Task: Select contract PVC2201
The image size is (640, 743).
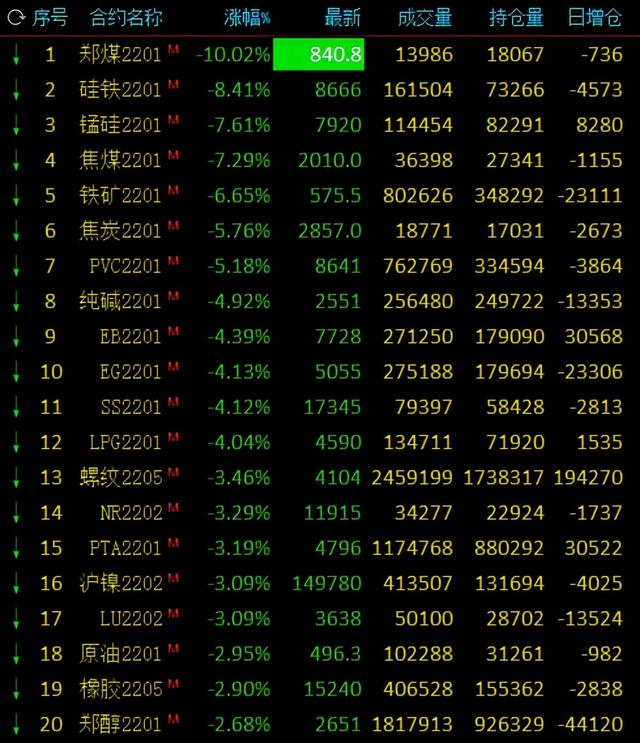Action: (x=126, y=266)
